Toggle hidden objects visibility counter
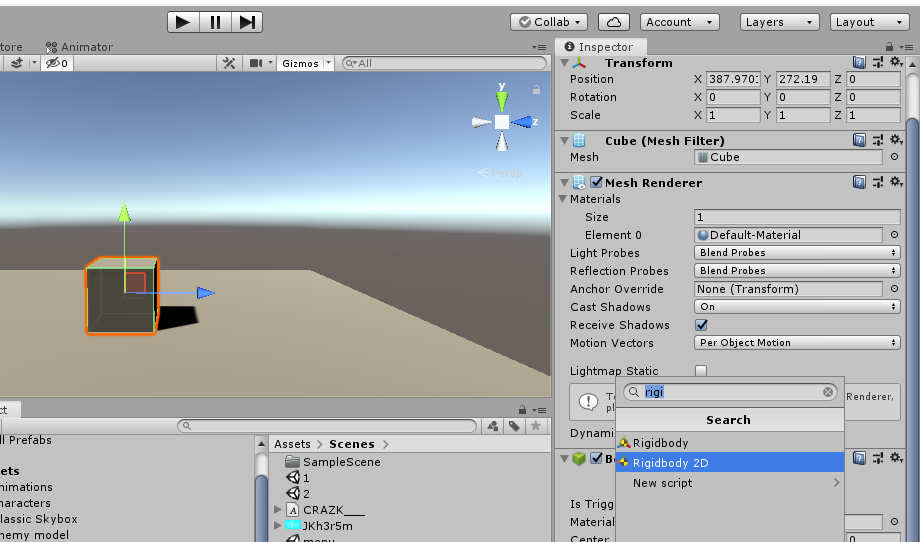This screenshot has width=920, height=542. (x=57, y=63)
